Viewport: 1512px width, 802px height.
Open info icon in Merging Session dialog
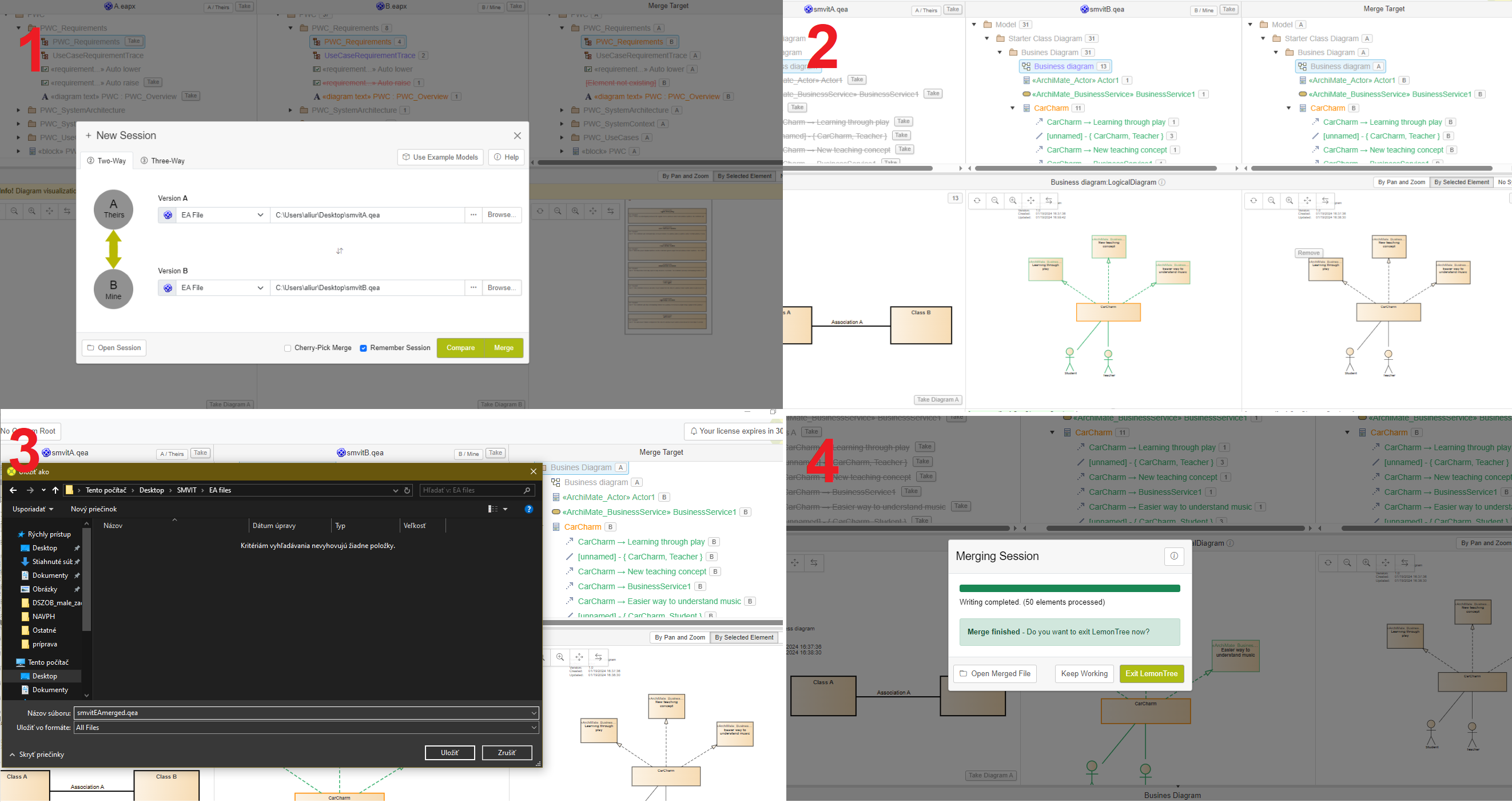[x=1174, y=557]
